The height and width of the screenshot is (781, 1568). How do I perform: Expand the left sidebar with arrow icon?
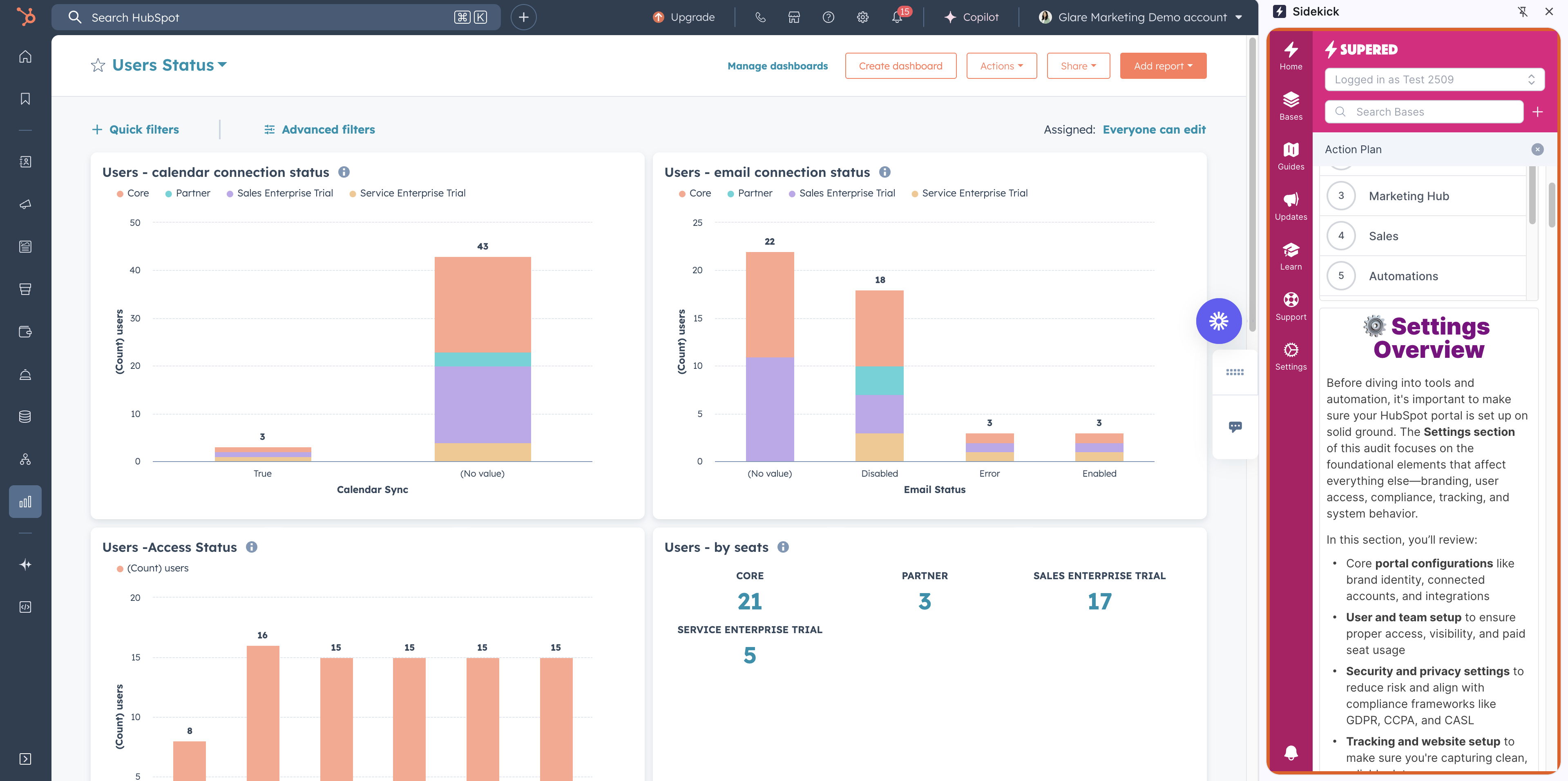pos(25,759)
